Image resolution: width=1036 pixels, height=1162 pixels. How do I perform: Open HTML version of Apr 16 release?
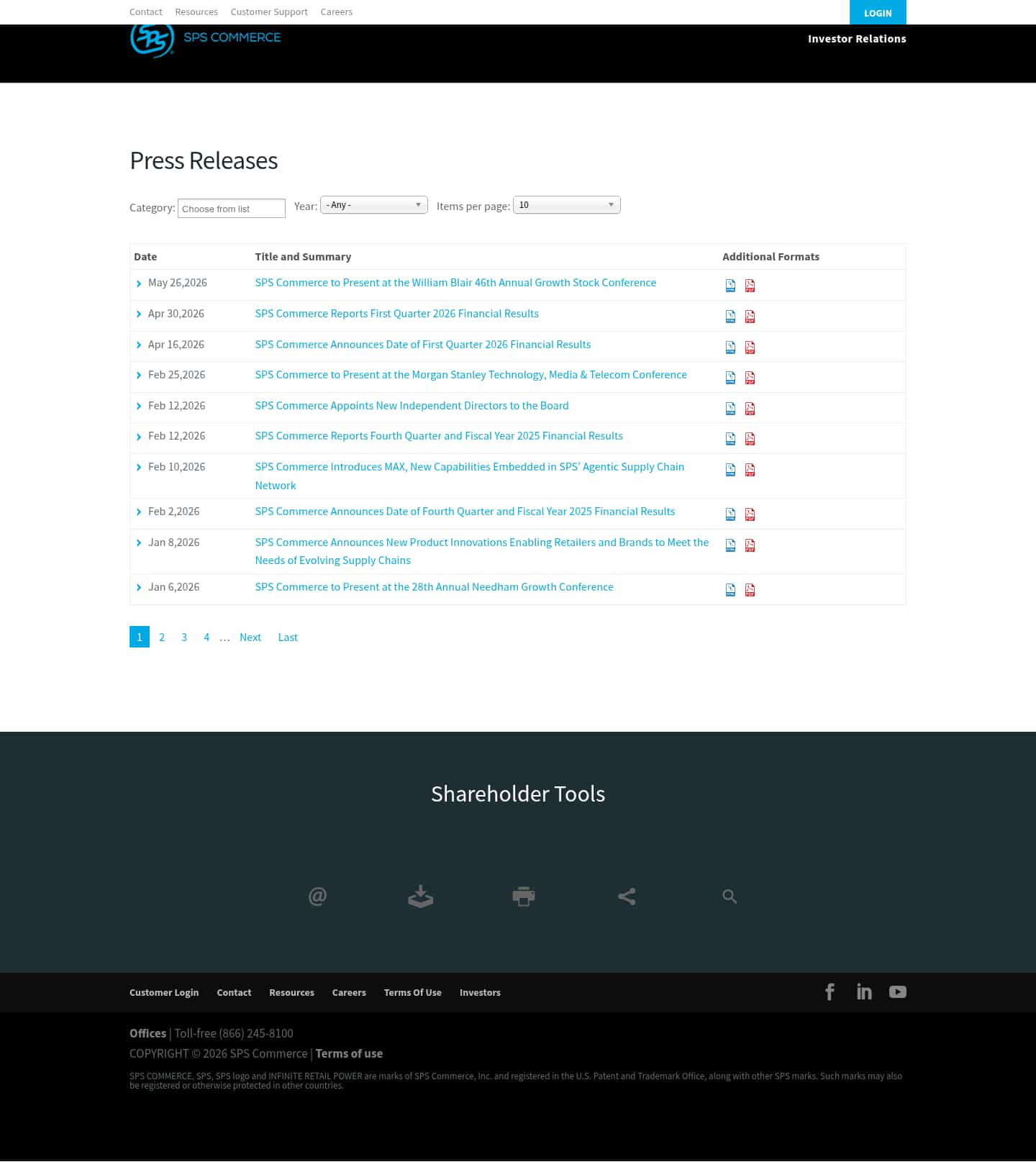(x=730, y=348)
